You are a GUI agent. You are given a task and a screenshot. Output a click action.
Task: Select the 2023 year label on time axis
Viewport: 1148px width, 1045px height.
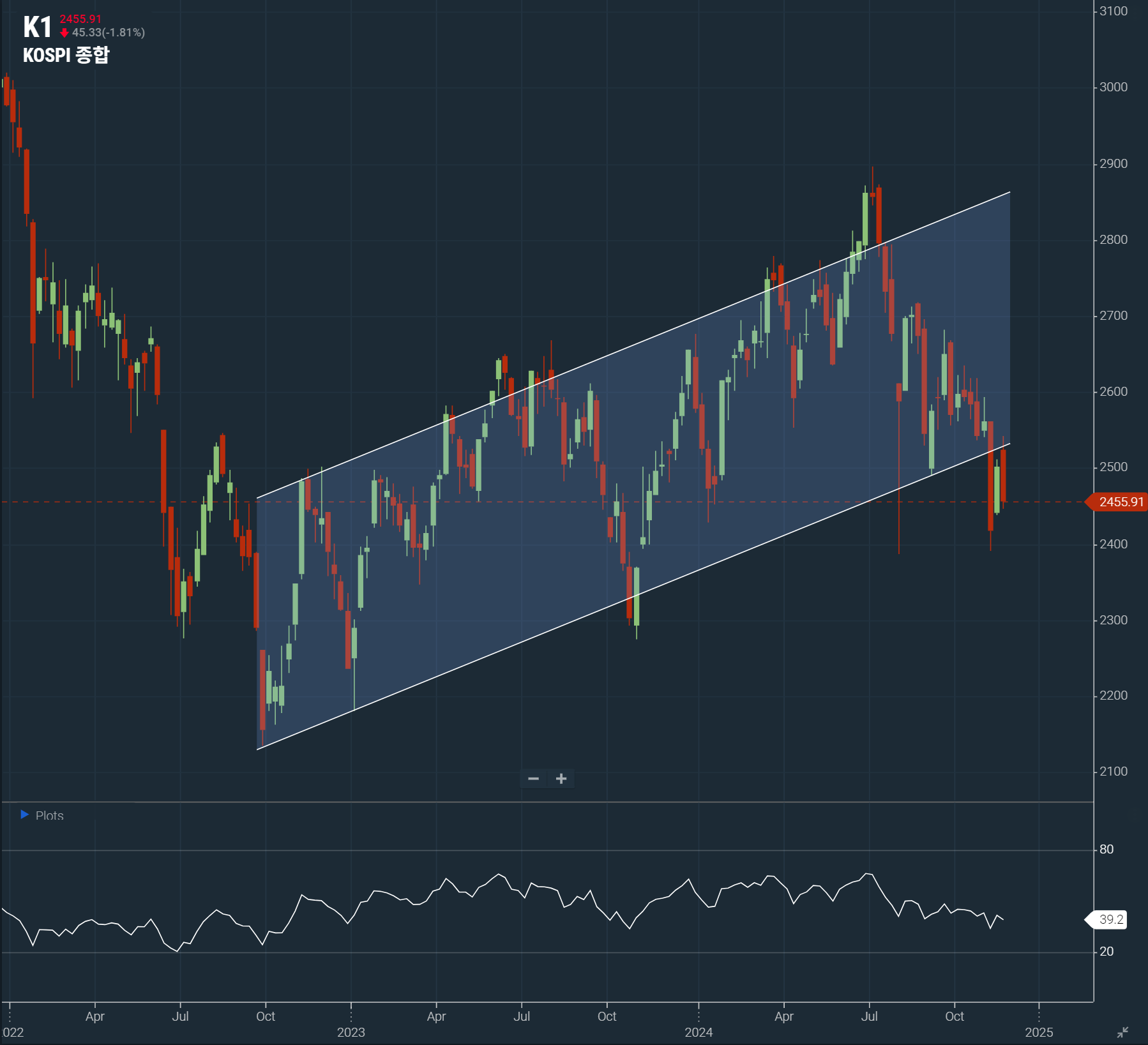pyautogui.click(x=351, y=1032)
